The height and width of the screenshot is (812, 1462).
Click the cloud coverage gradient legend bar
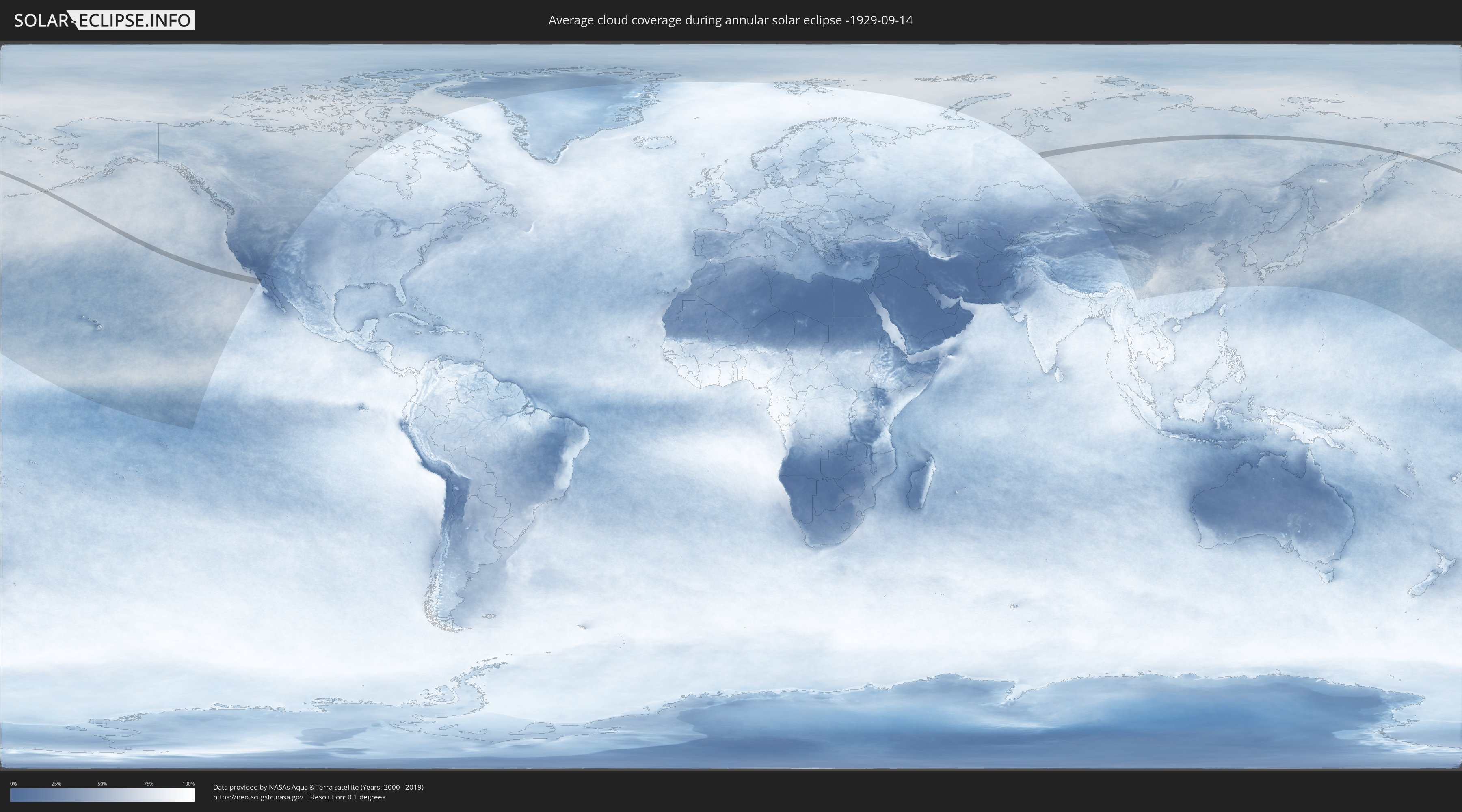[x=102, y=795]
